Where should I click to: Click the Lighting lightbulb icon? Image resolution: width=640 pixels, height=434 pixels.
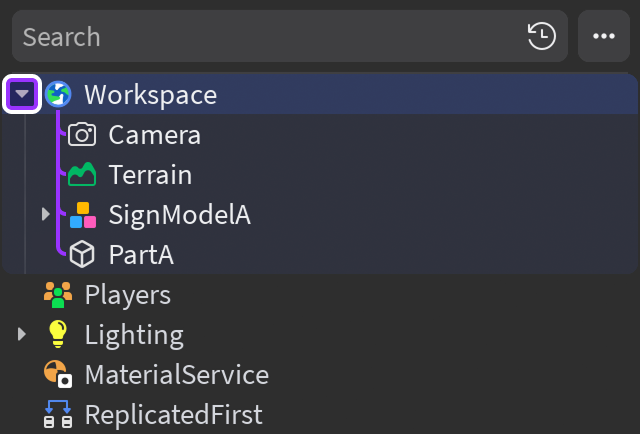58,334
